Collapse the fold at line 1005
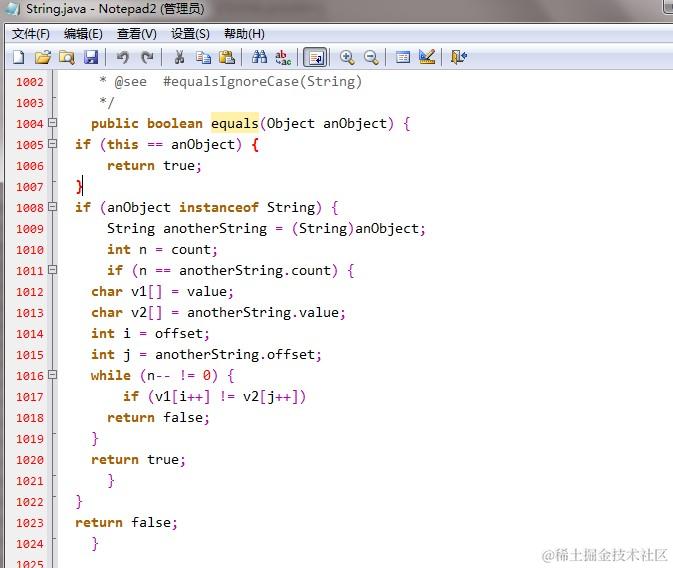 coord(52,144)
